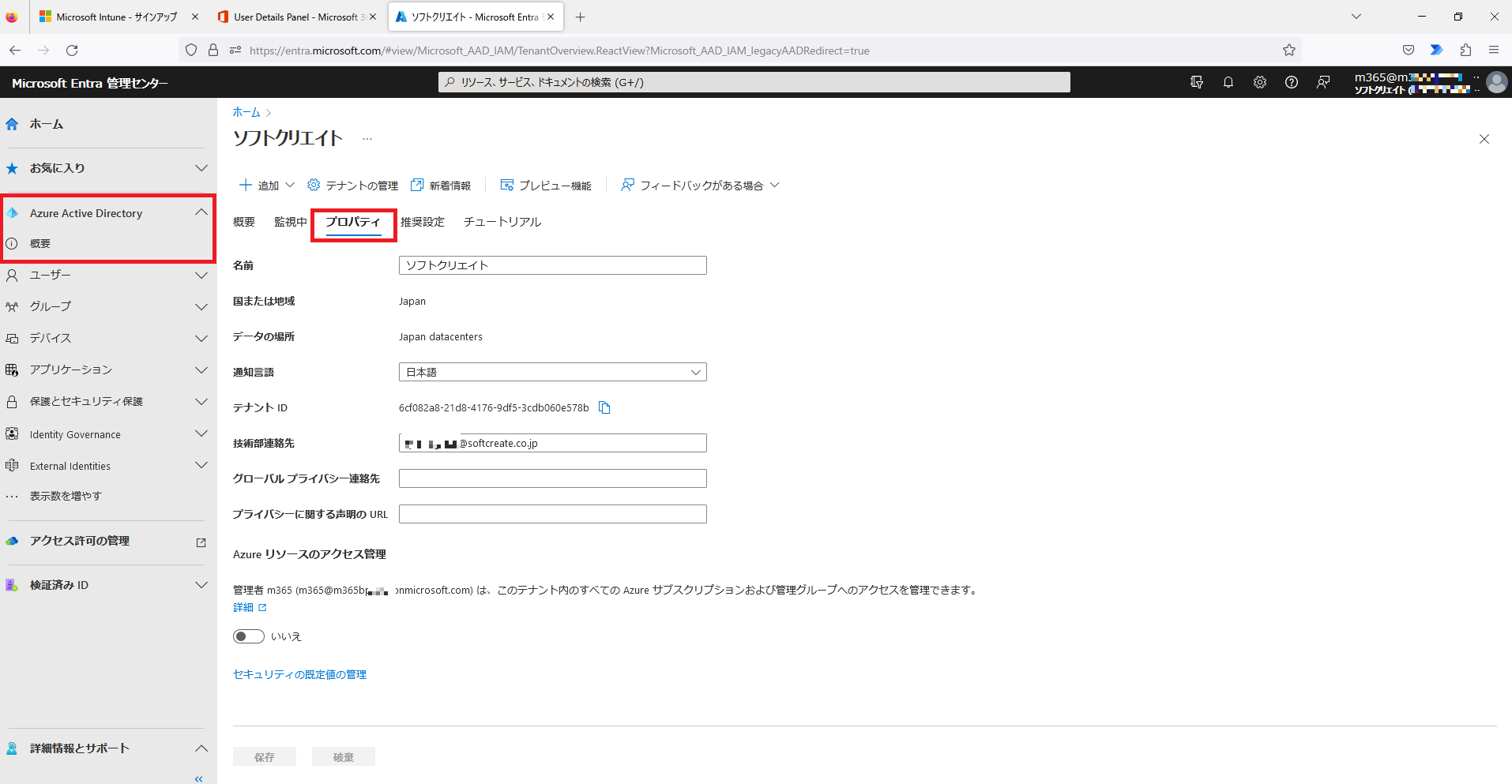Screen dimensions: 1512x784
Task: Open the Add dropdown menu
Action: tap(267, 185)
